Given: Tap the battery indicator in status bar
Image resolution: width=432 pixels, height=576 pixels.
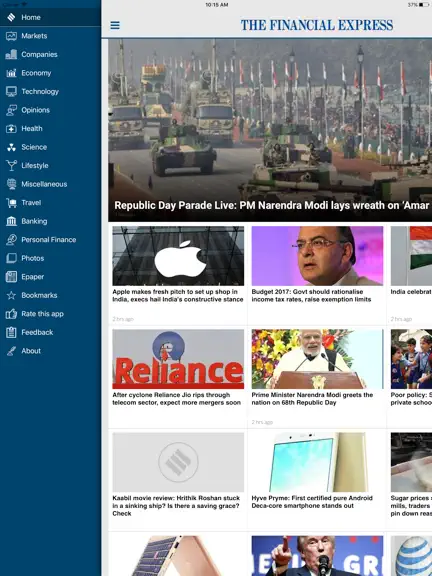Looking at the screenshot, I should tap(423, 5).
